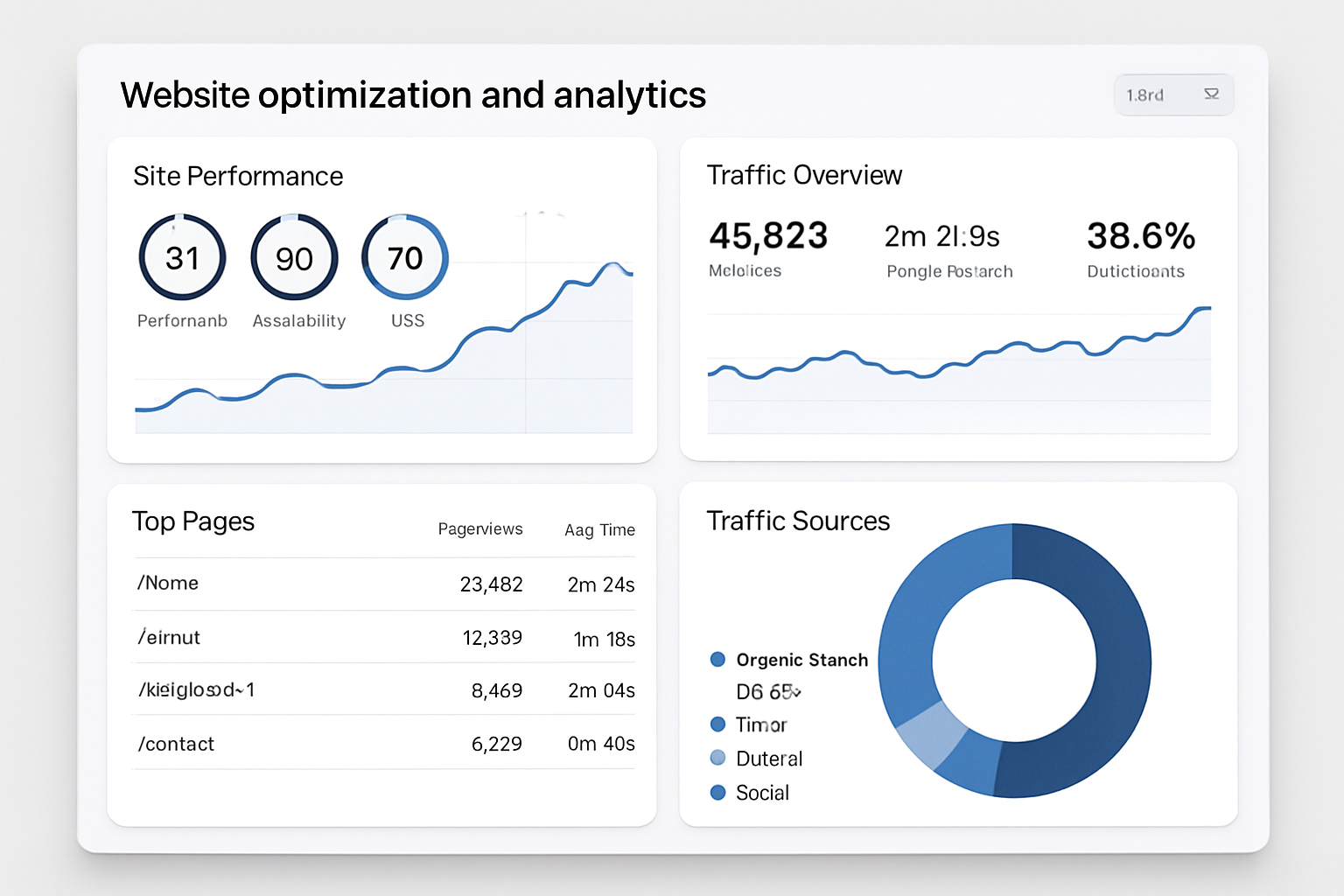Select the Performance score gauge showing 31
Image resolution: width=1344 pixels, height=896 pixels.
(181, 257)
